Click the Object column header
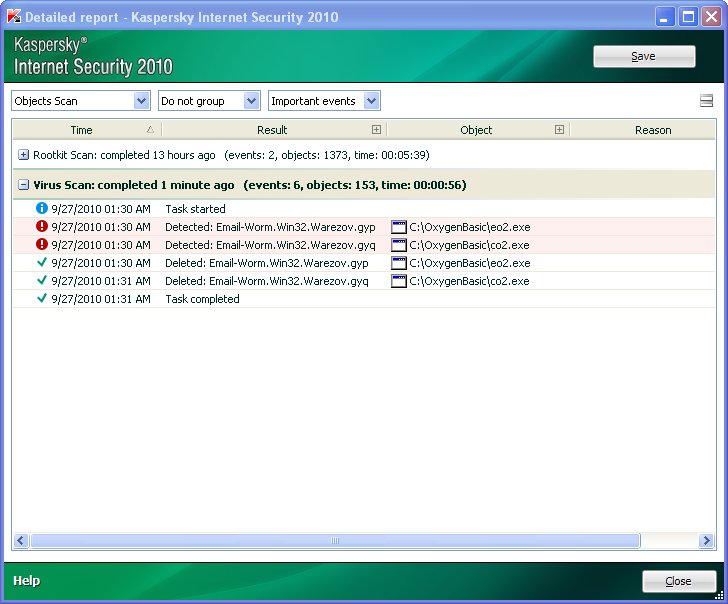Viewport: 728px width, 604px height. [x=476, y=130]
